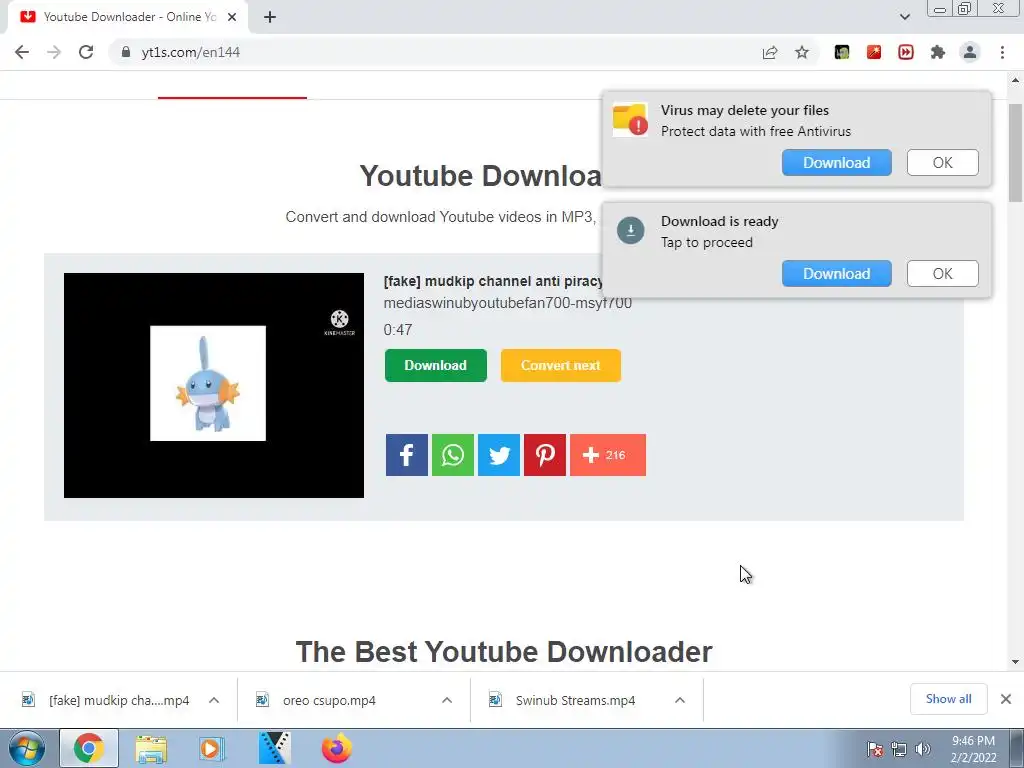
Task: Click the Action Center flag tray icon
Action: 874,749
